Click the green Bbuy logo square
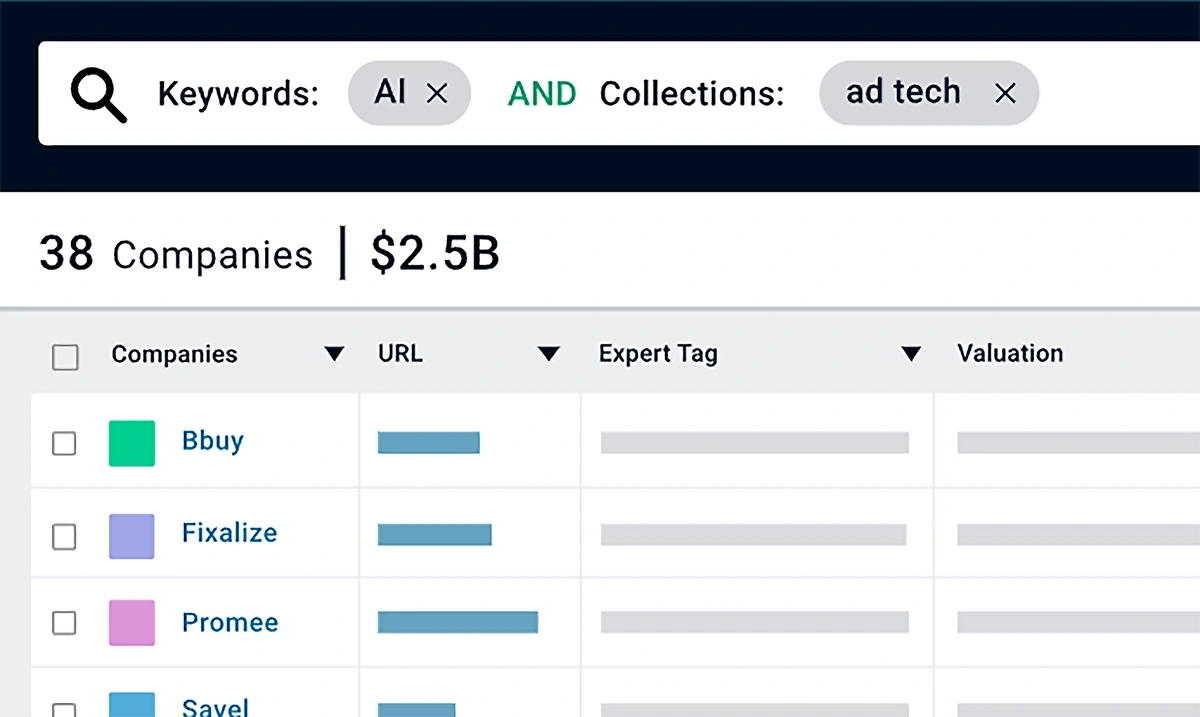Image resolution: width=1200 pixels, height=717 pixels. [132, 443]
